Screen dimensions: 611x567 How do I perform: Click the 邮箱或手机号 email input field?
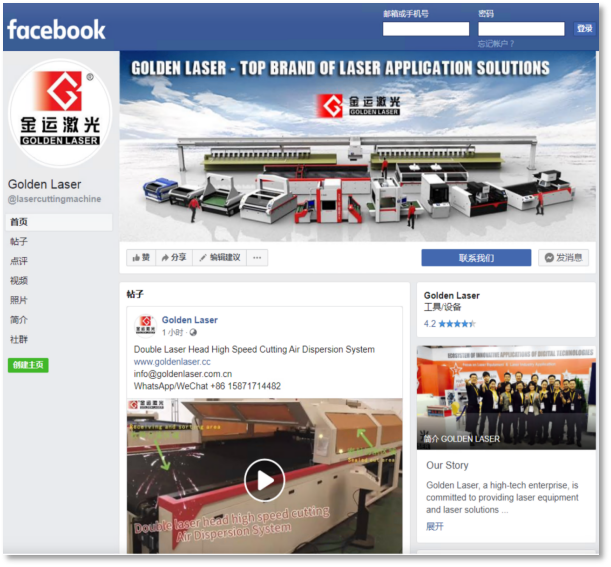425,29
